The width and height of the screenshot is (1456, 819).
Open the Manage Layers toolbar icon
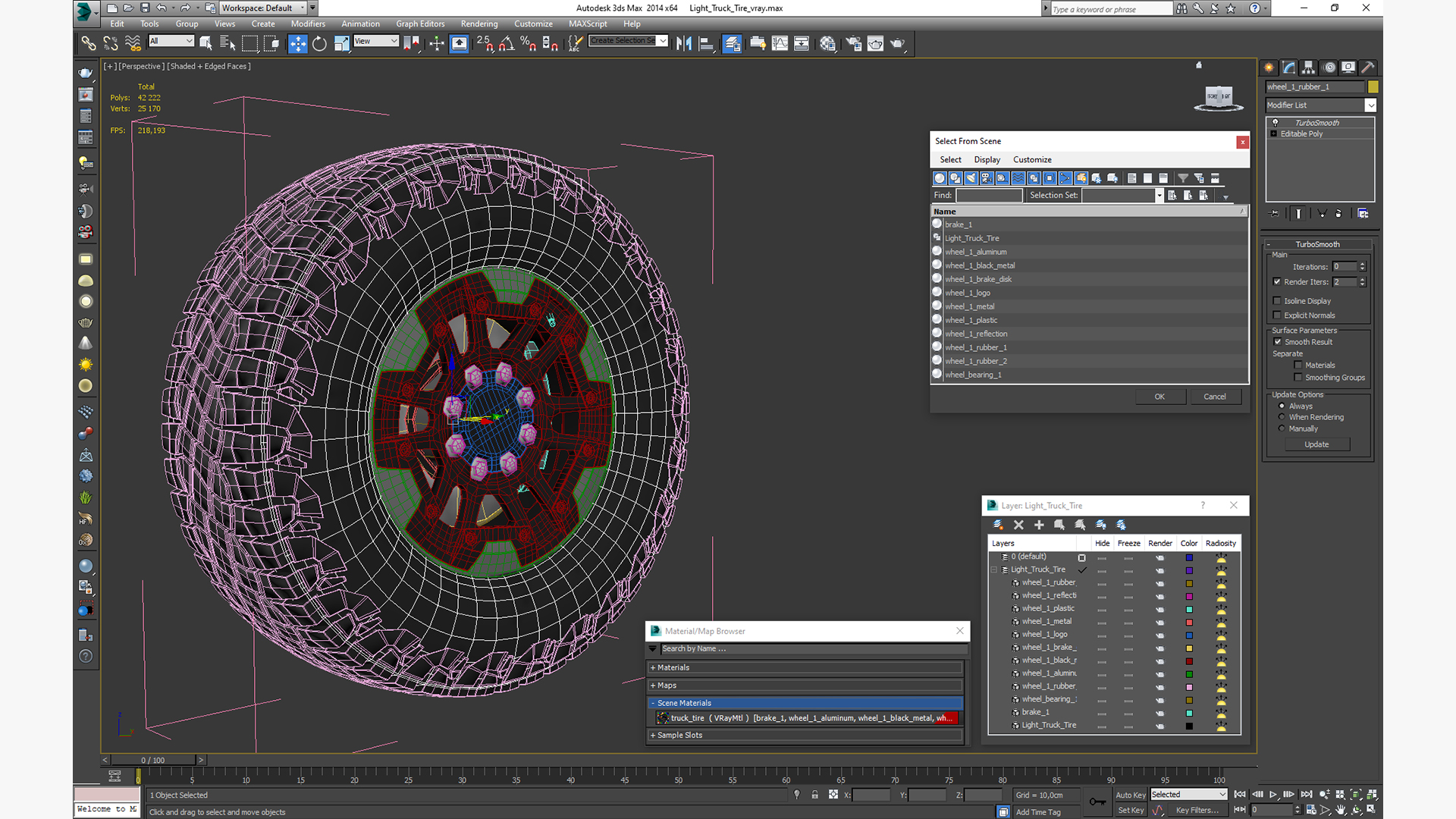click(732, 44)
